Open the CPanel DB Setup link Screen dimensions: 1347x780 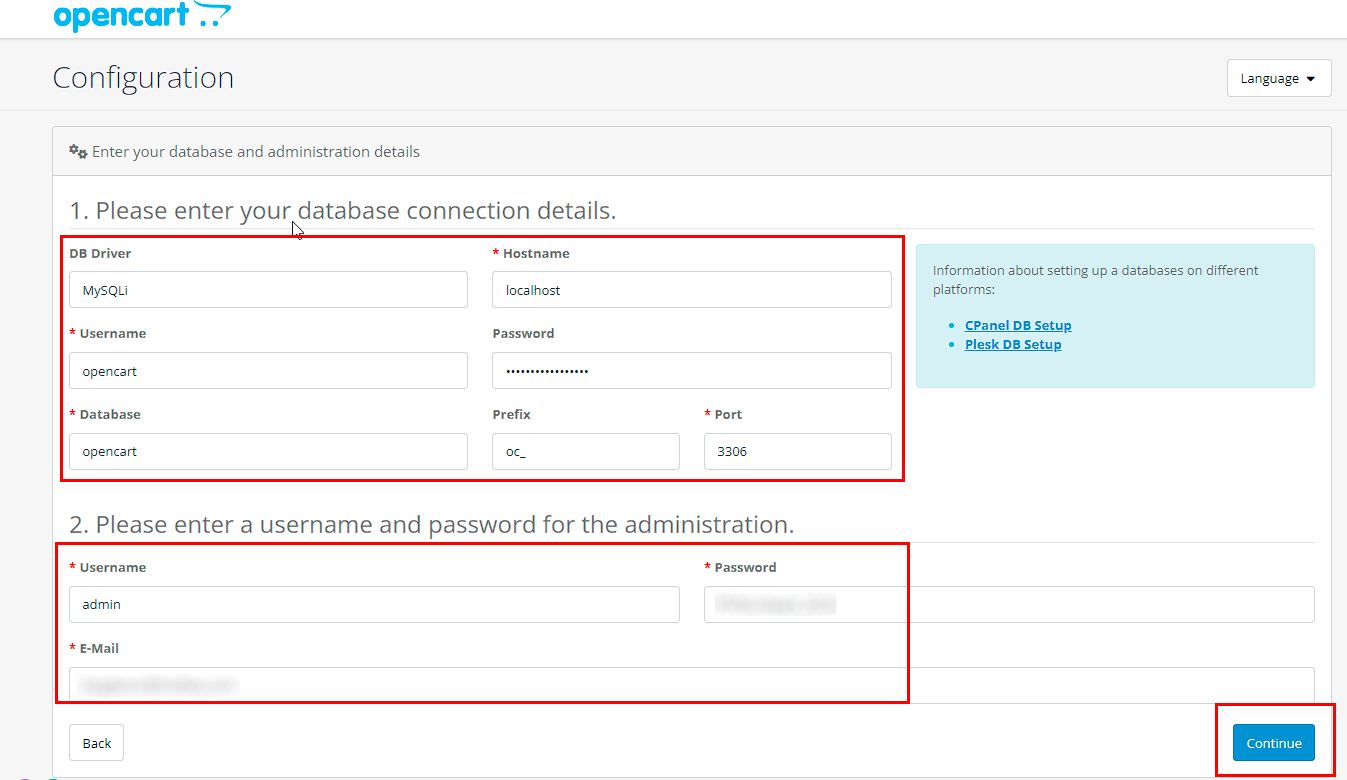point(1017,325)
